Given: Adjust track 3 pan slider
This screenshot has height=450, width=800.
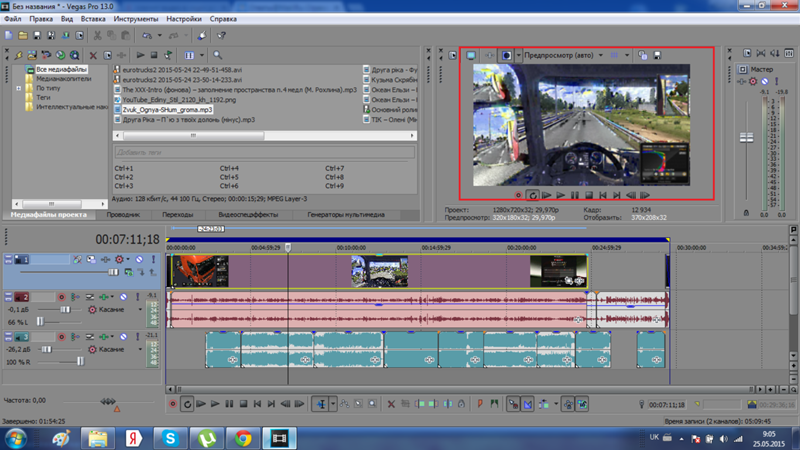Looking at the screenshot, I should (80, 362).
